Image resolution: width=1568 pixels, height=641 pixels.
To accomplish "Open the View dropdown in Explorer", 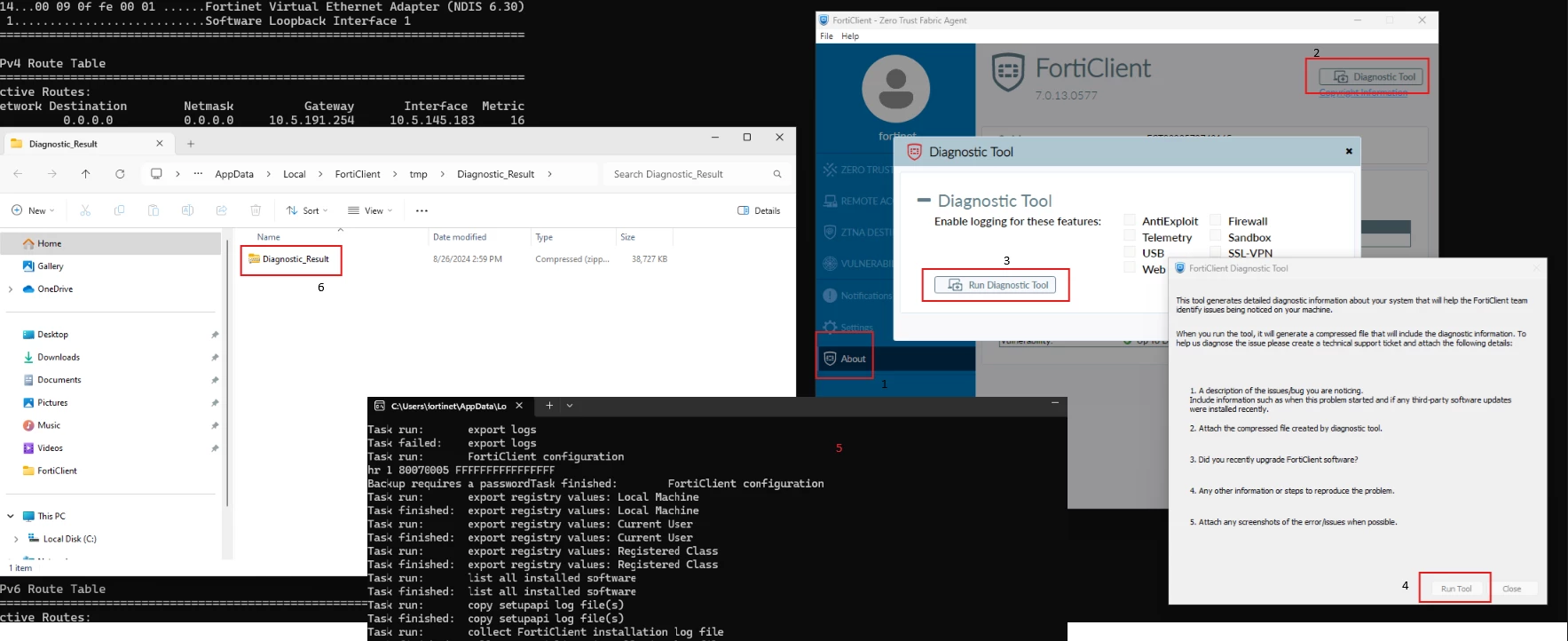I will point(370,210).
